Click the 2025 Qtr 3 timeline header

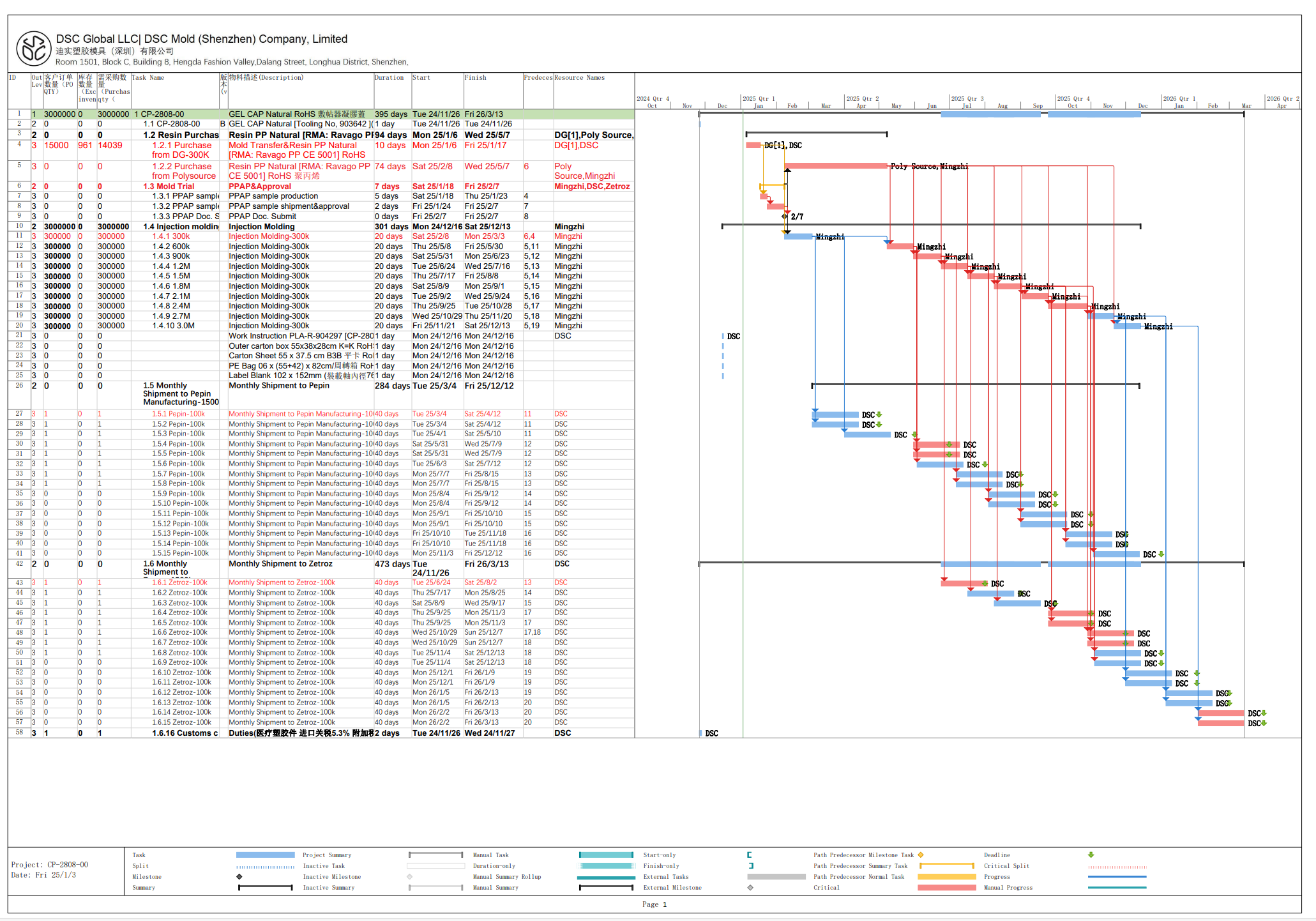click(x=967, y=99)
